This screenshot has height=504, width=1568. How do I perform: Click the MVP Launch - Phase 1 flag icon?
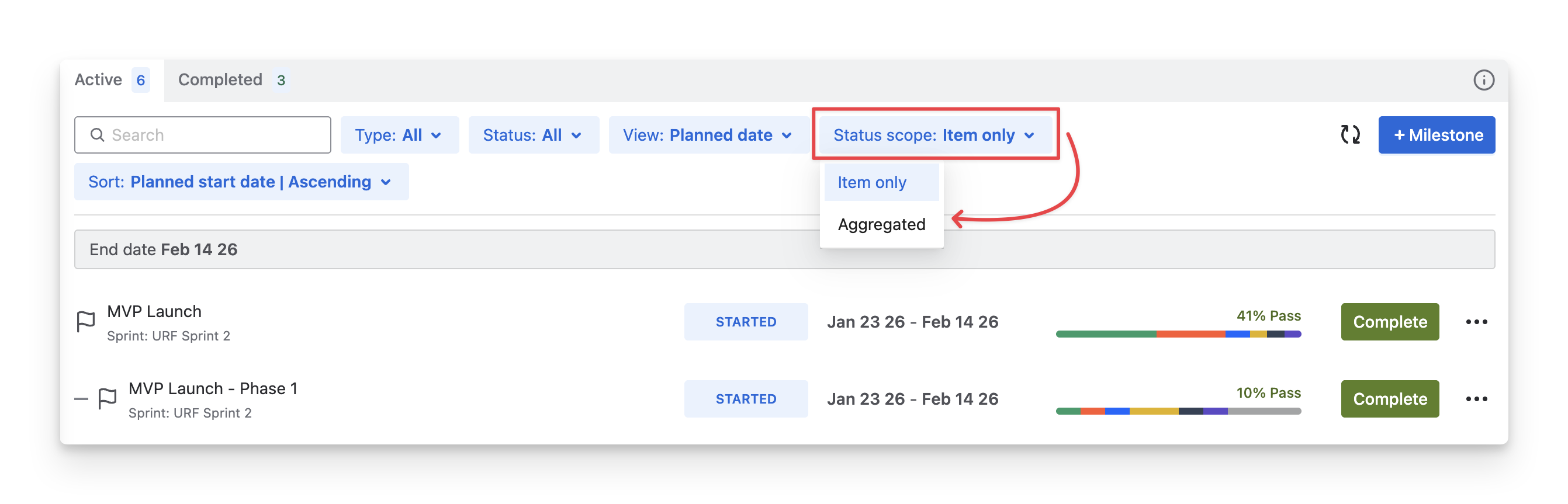(107, 399)
